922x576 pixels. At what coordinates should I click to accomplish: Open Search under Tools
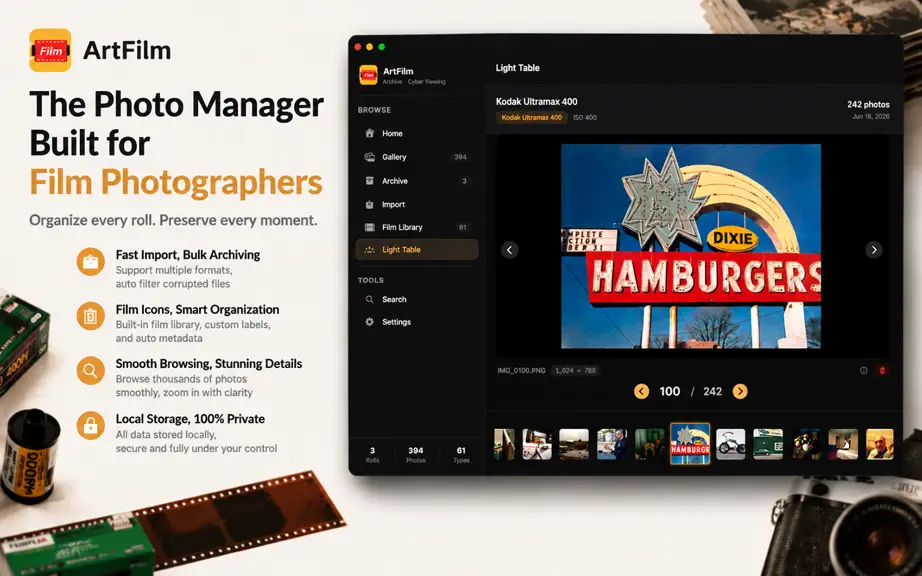417,299
